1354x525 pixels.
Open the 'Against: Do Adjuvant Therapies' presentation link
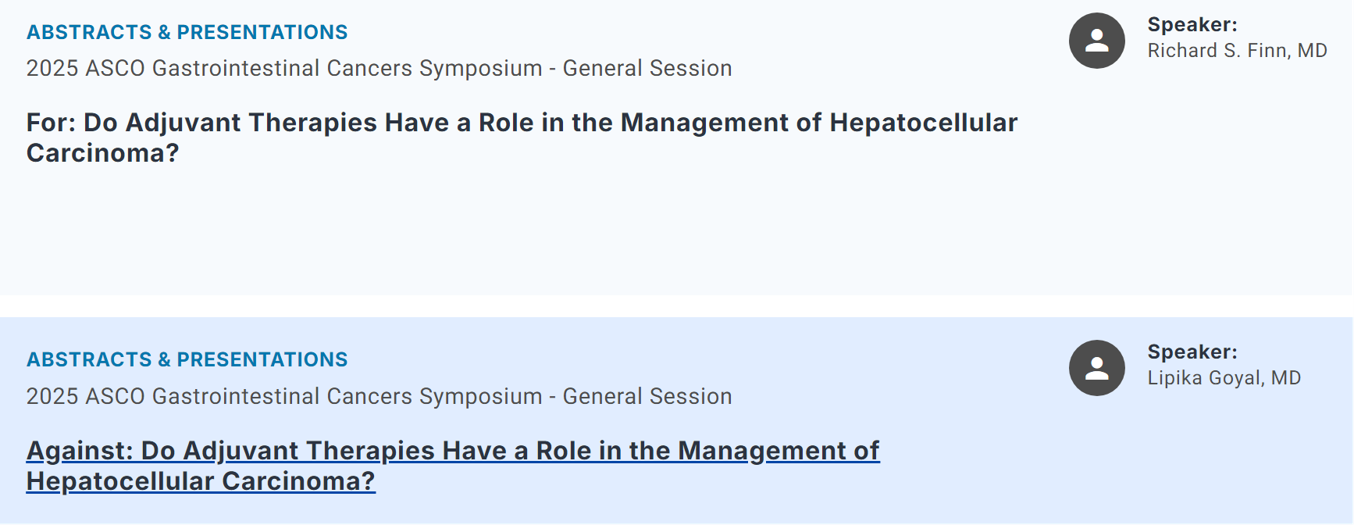(453, 466)
